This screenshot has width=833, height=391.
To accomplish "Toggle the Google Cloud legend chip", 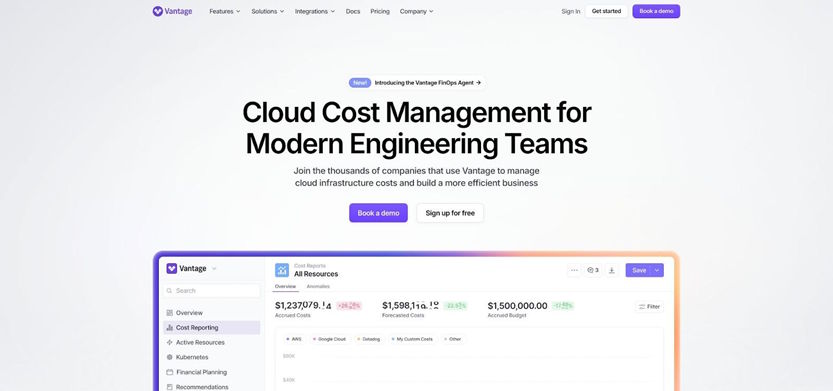I will click(x=329, y=339).
